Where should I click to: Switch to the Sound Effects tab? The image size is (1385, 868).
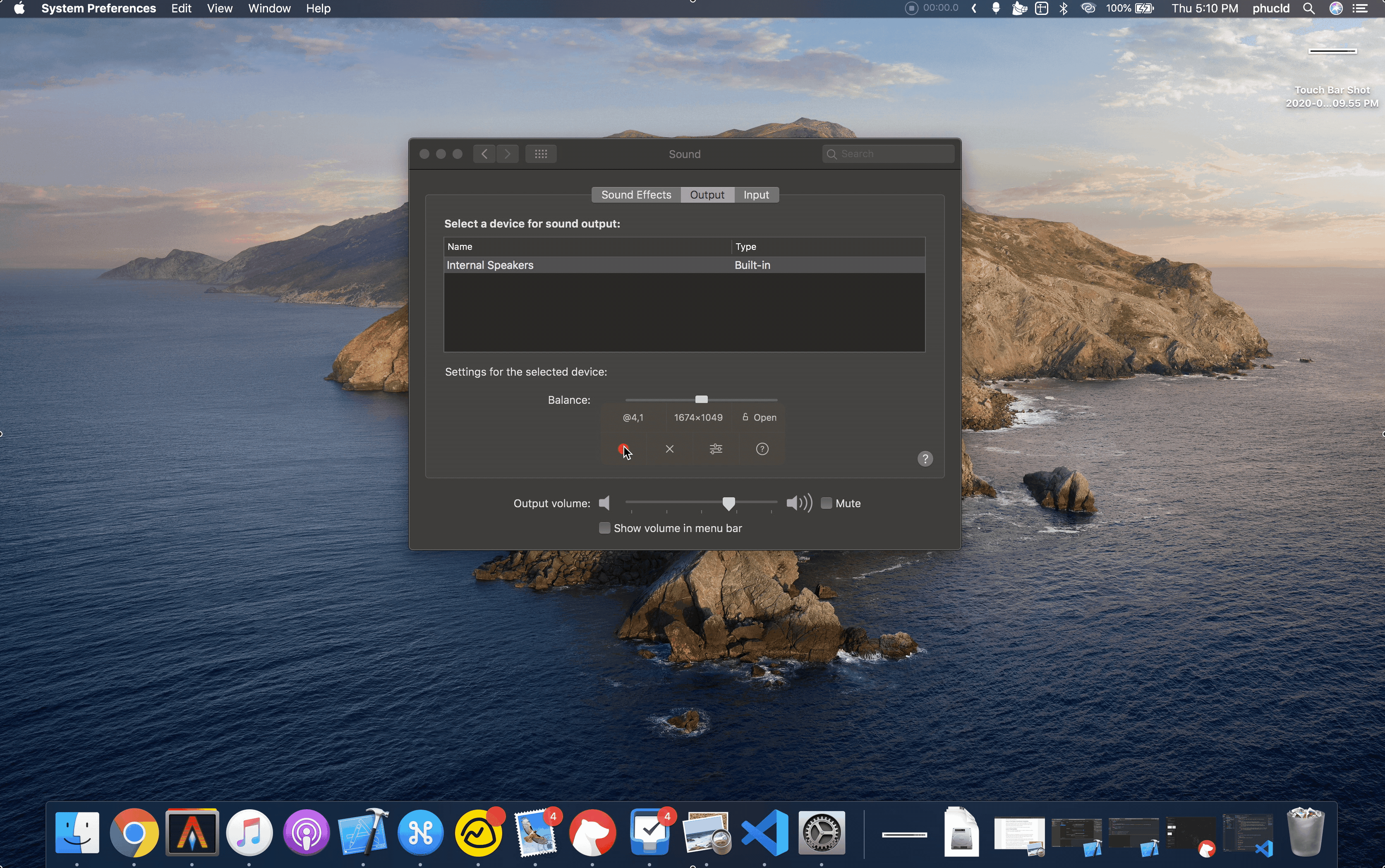636,194
